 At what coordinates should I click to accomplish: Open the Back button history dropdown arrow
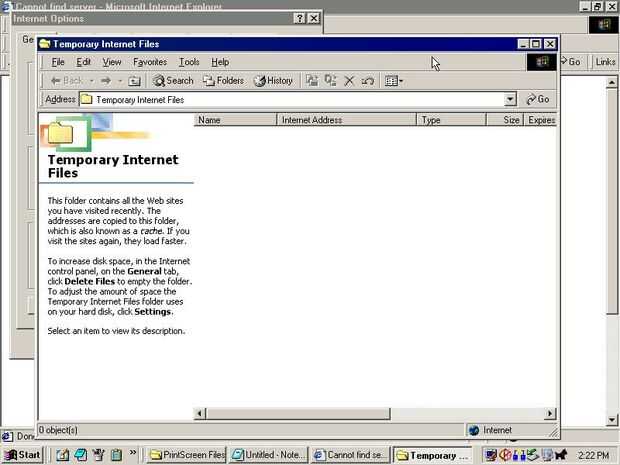(91, 81)
